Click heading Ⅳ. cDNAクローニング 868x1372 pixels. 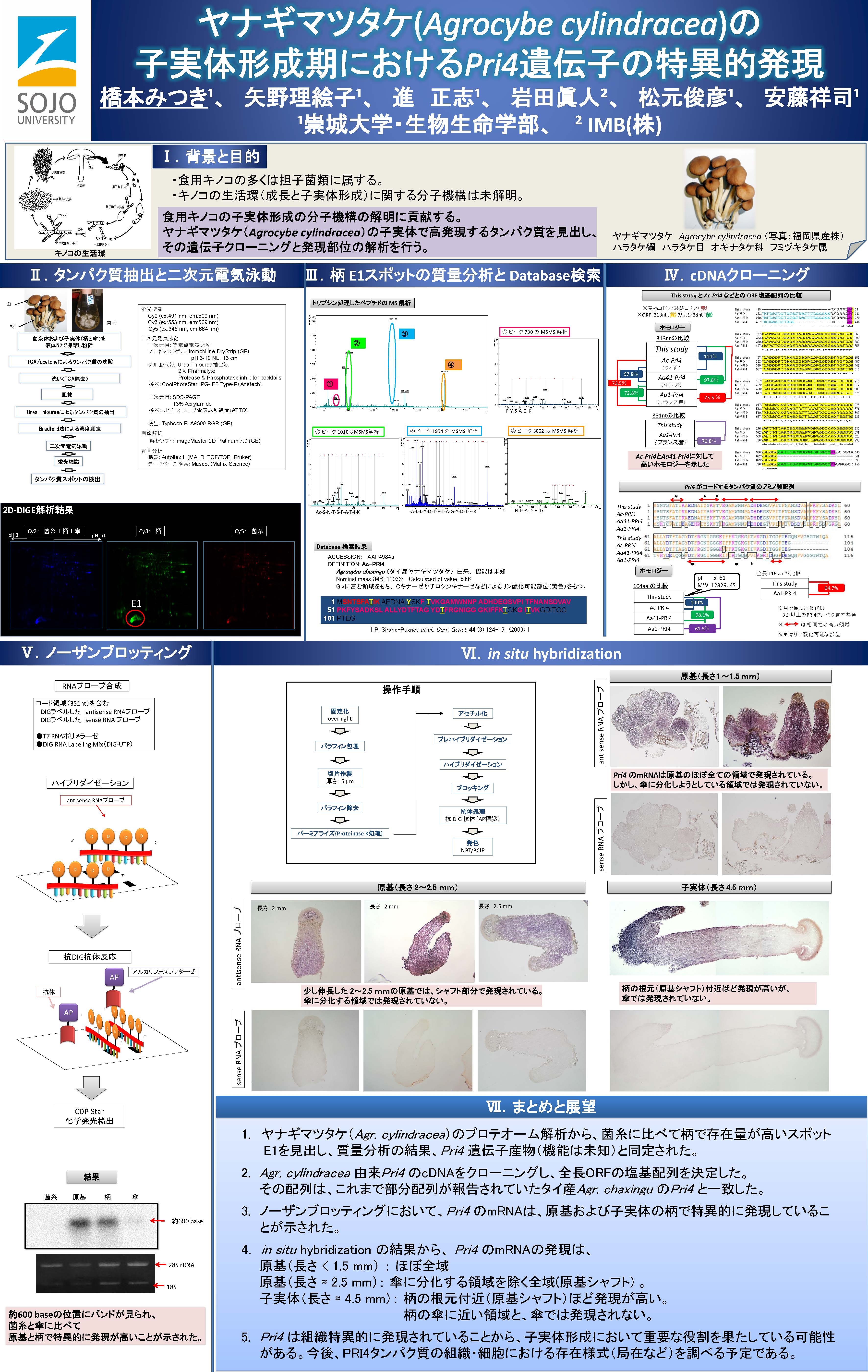pyautogui.click(x=737, y=275)
